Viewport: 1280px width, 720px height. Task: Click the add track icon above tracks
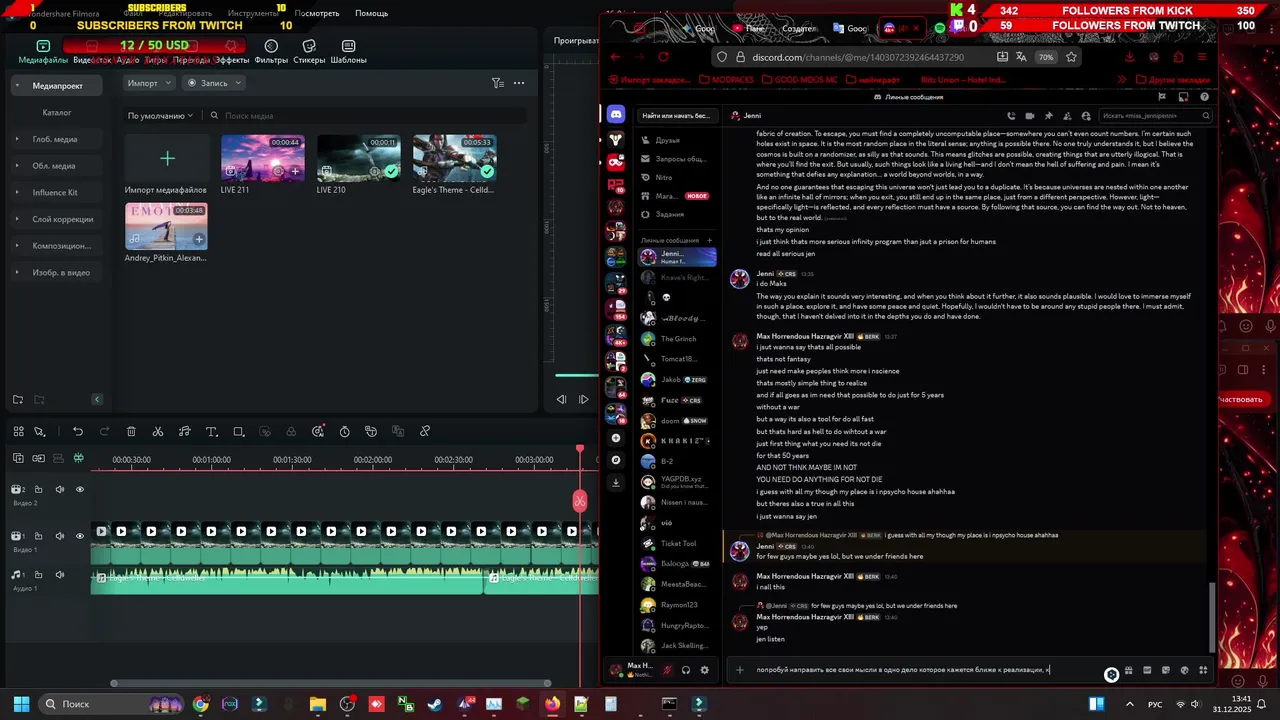point(18,459)
